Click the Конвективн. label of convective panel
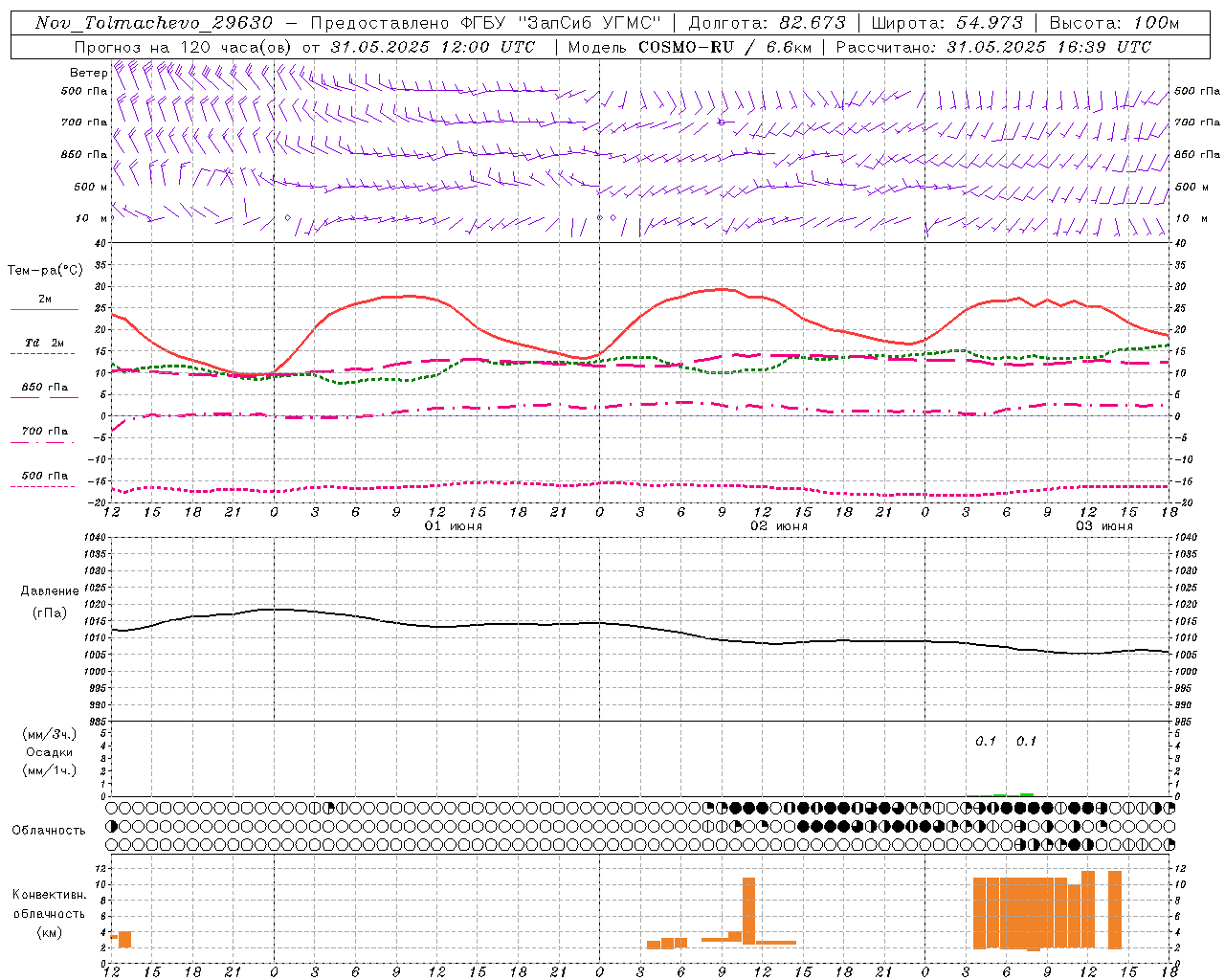 point(50,894)
